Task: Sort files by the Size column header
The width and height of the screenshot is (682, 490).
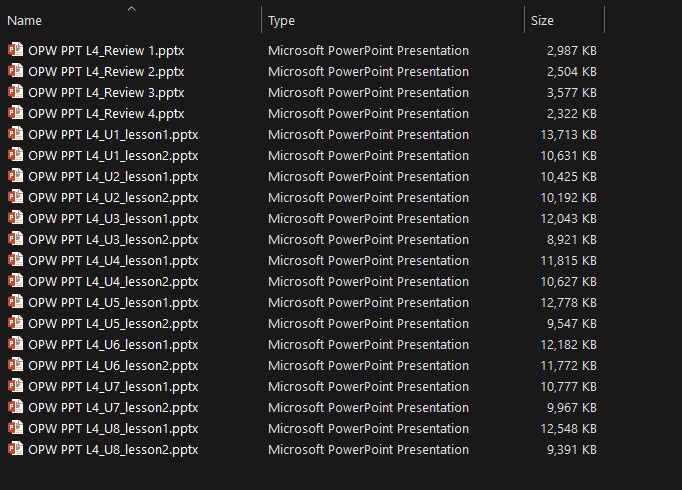Action: [x=542, y=20]
